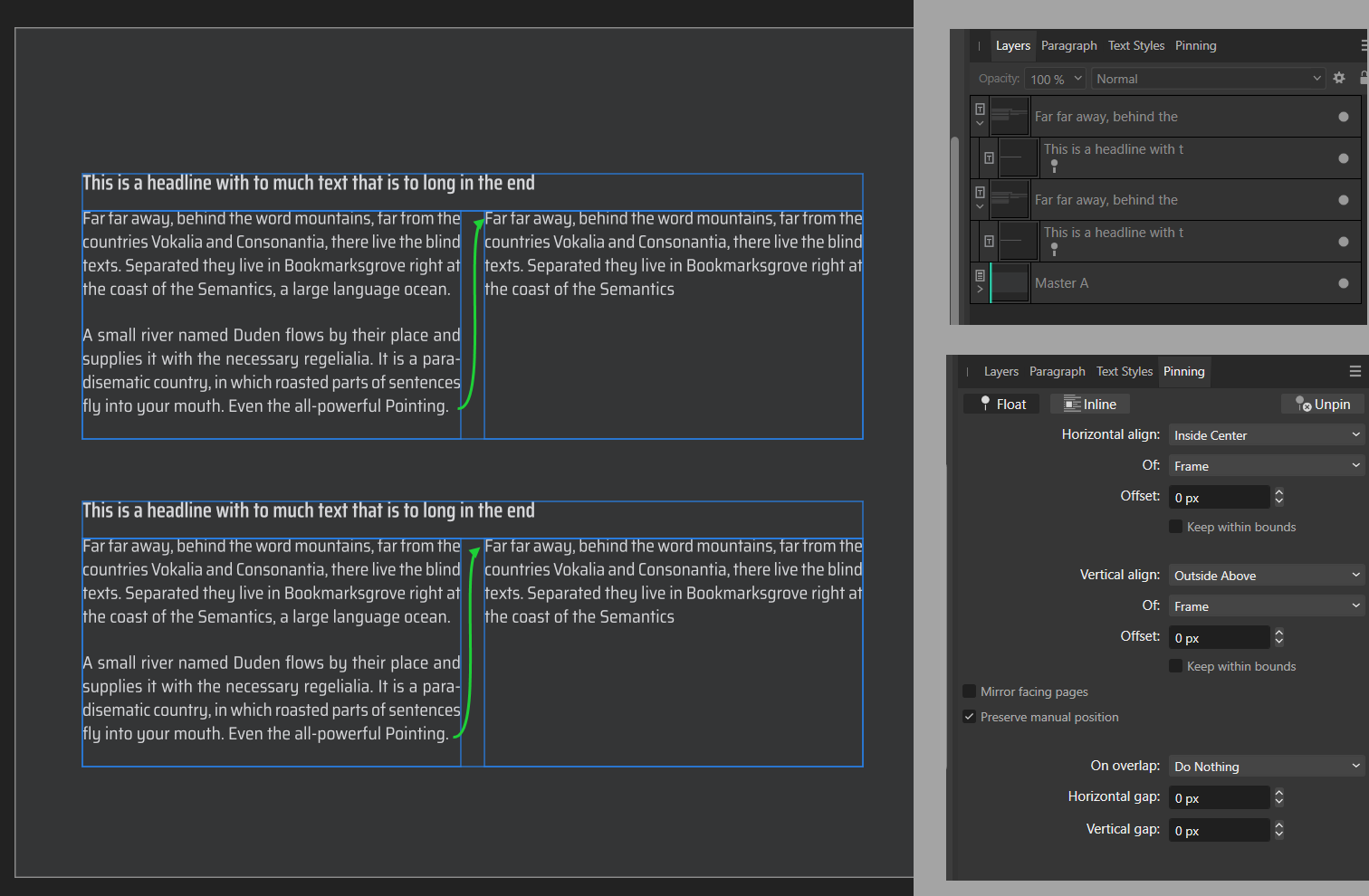The width and height of the screenshot is (1369, 896).
Task: Open the Normal blend mode dropdown
Action: coord(1208,79)
